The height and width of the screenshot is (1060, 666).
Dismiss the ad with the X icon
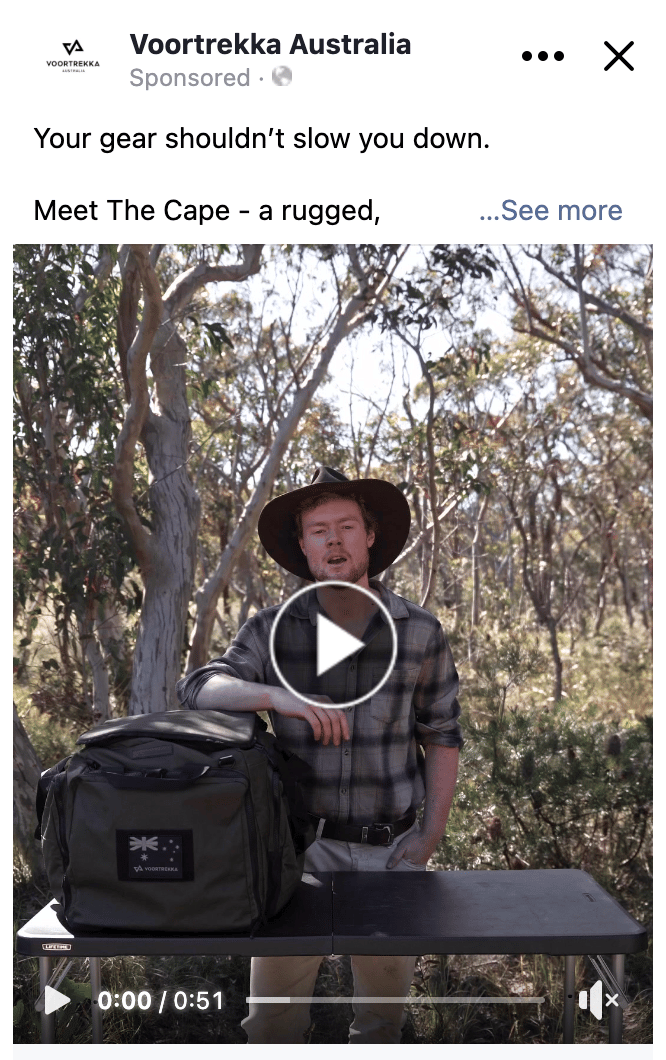point(619,56)
